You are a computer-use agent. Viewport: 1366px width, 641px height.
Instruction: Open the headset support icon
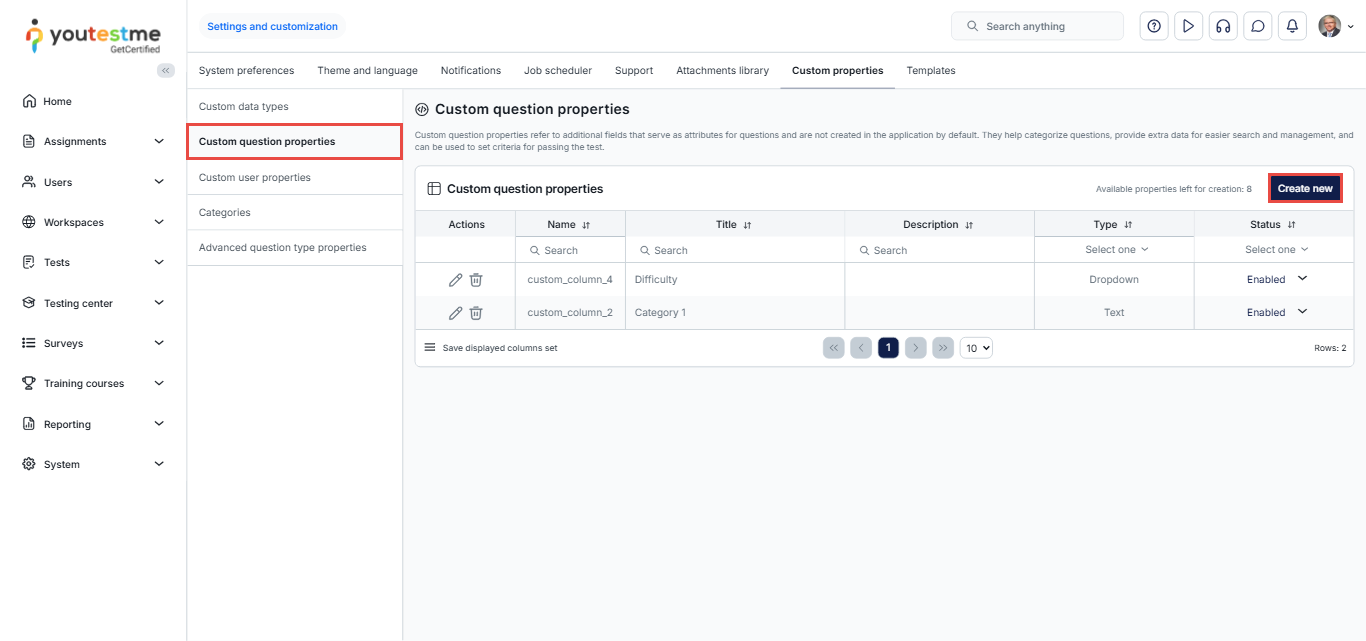pyautogui.click(x=1223, y=26)
